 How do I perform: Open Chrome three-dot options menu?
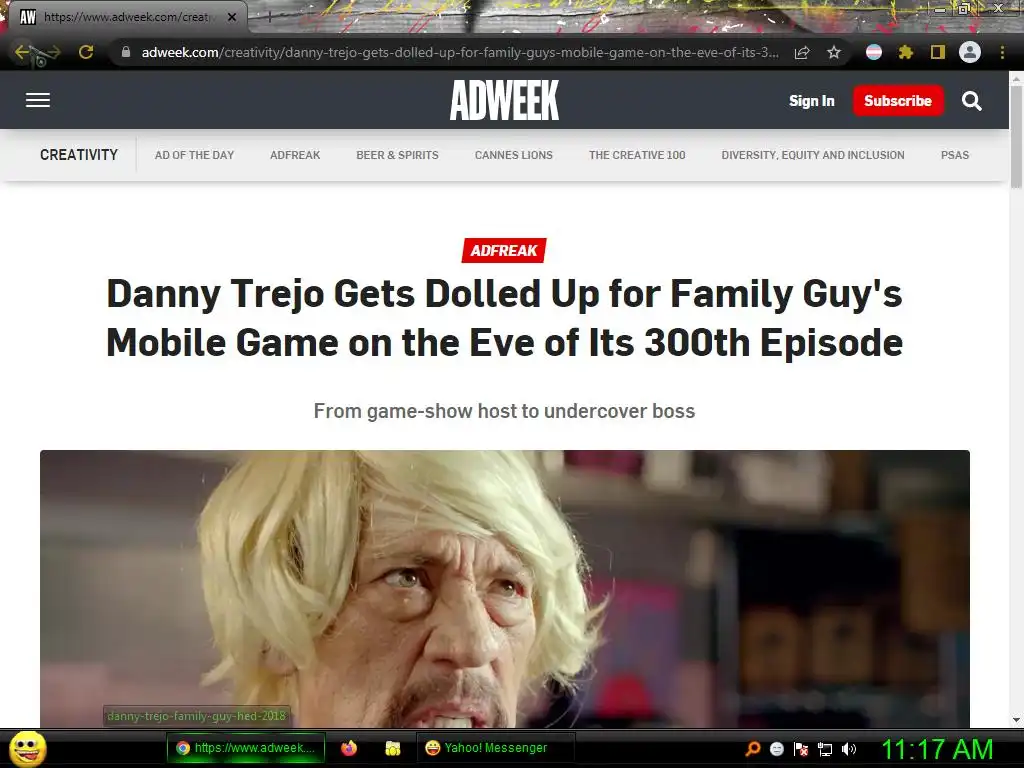(x=1002, y=52)
